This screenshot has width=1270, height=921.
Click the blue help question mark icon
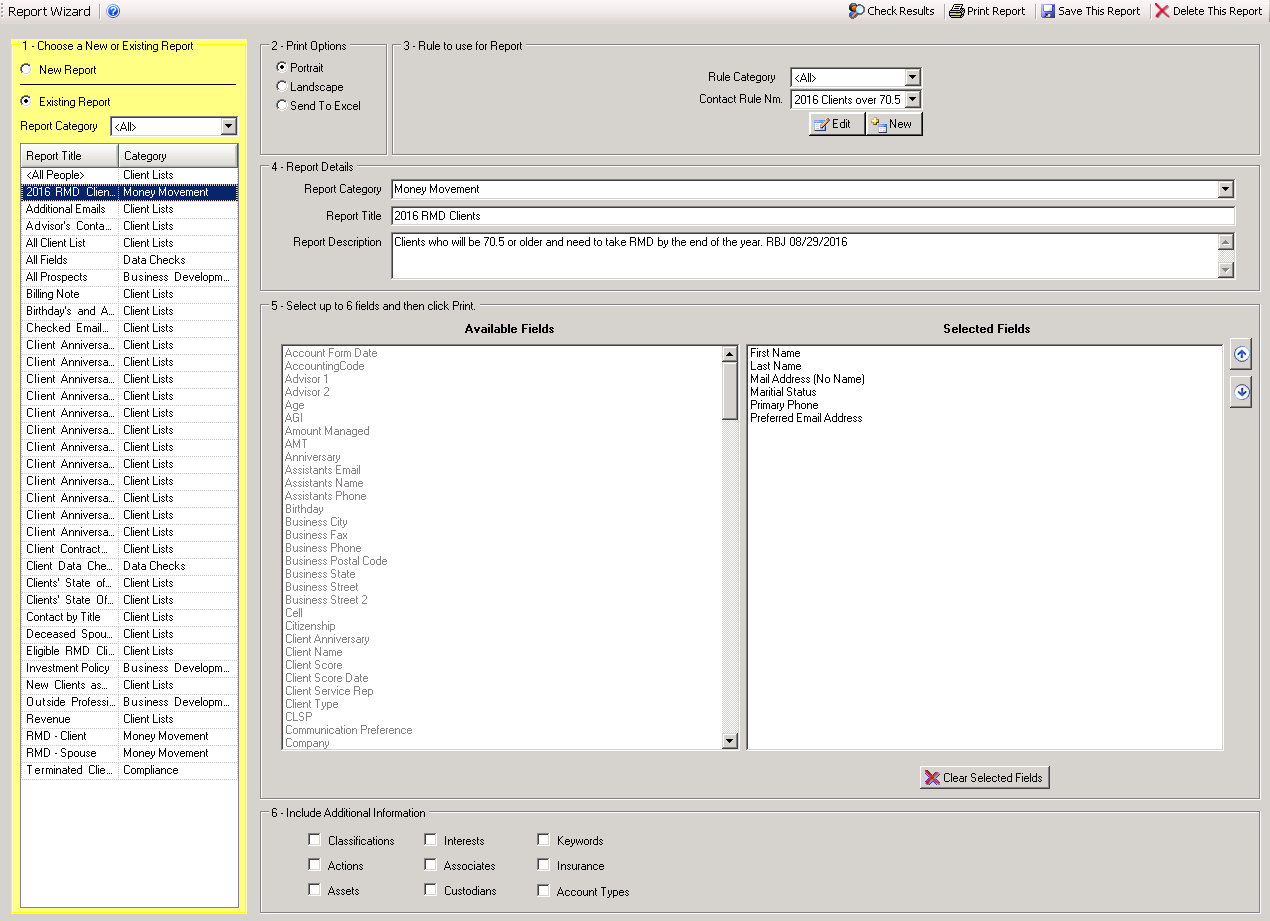click(113, 12)
